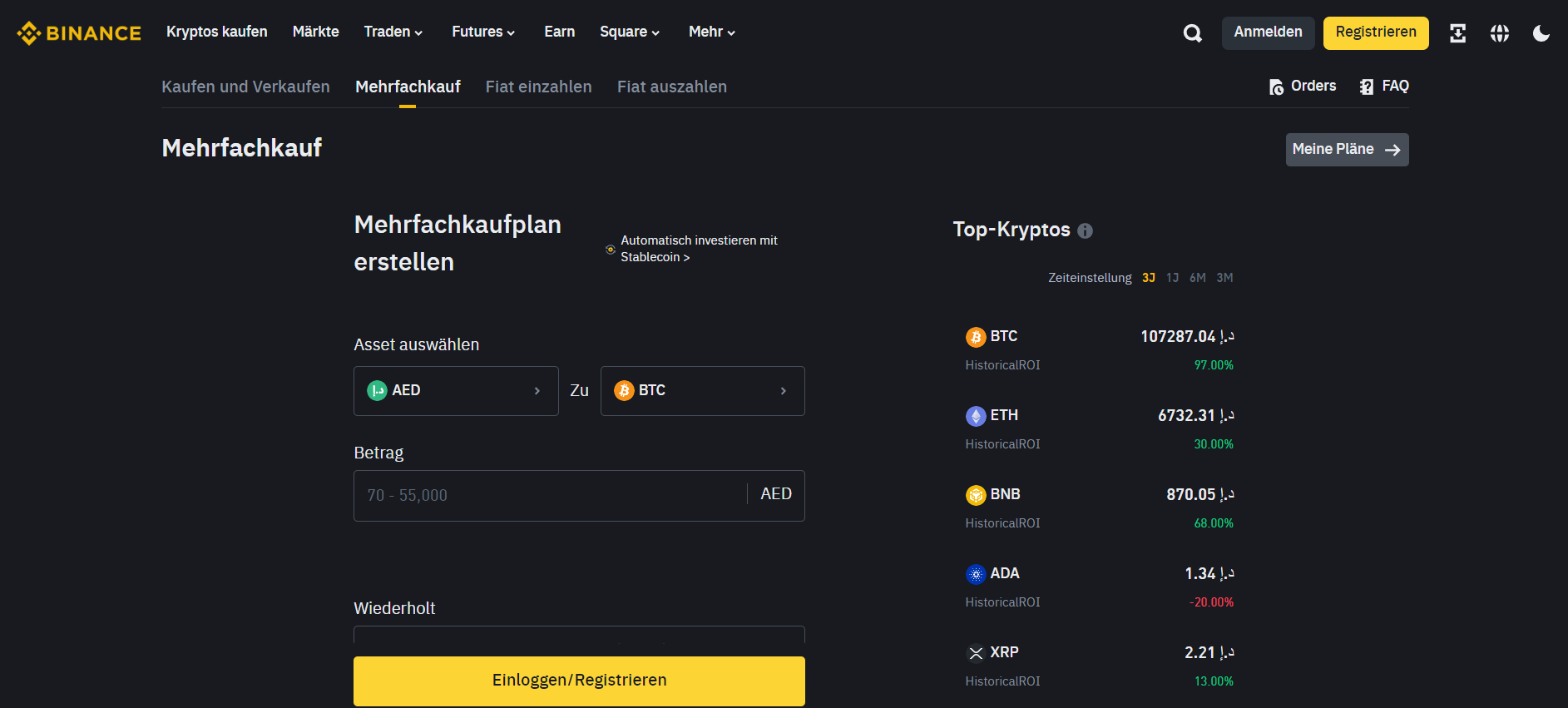Click Einloggen/Registrieren button
Image resolution: width=1568 pixels, height=708 pixels.
[x=579, y=681]
